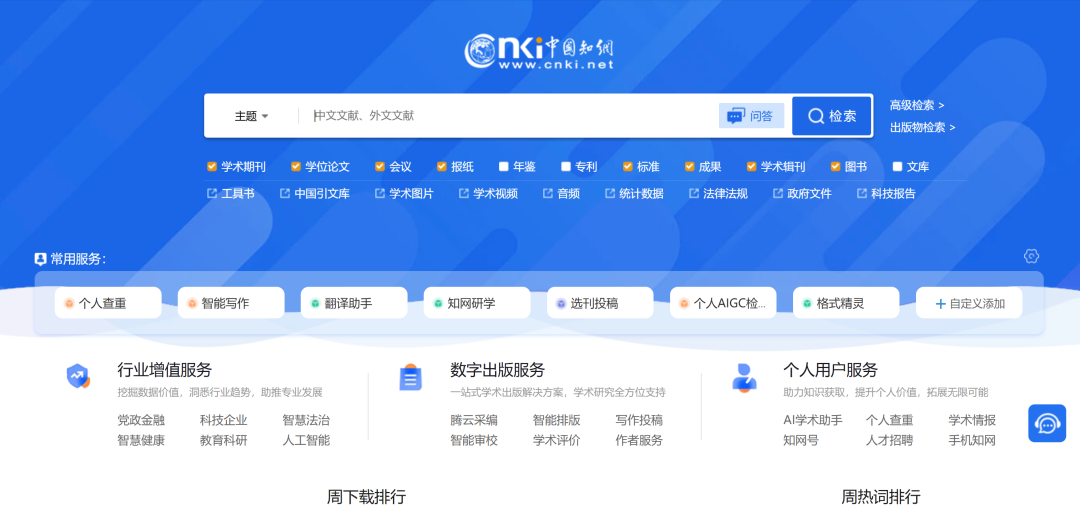Open the 学术评价 link
This screenshot has height=516, width=1080.
(x=557, y=440)
